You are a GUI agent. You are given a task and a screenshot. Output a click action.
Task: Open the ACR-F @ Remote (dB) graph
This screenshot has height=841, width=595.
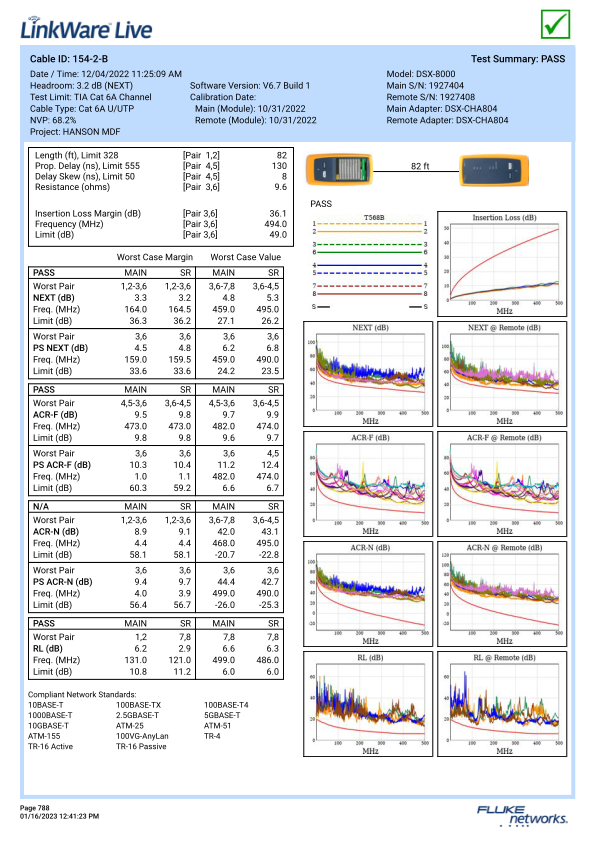tap(502, 484)
